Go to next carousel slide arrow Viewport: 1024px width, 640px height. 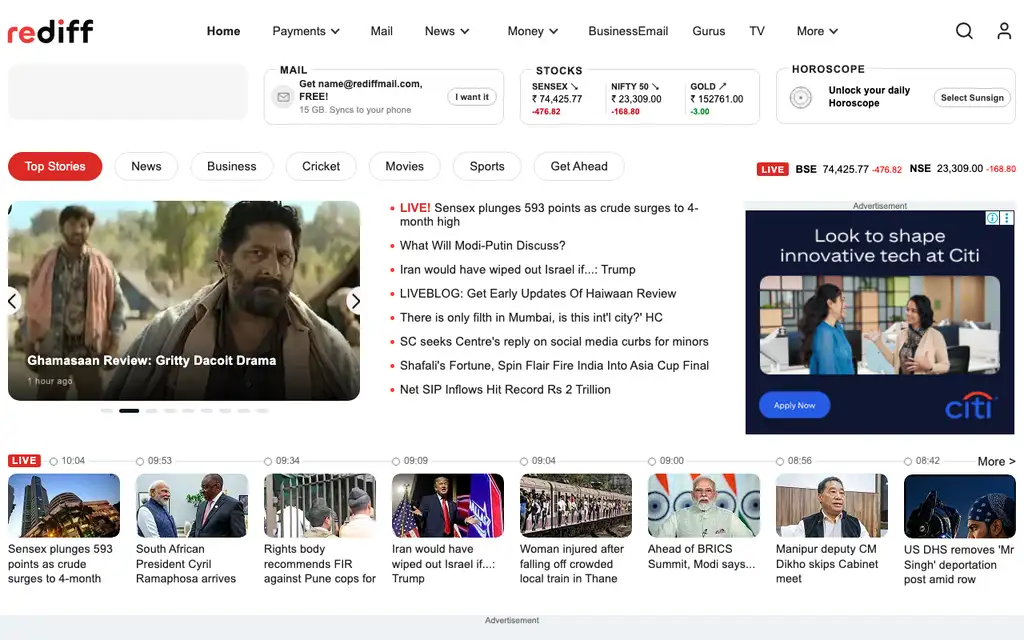(x=355, y=301)
